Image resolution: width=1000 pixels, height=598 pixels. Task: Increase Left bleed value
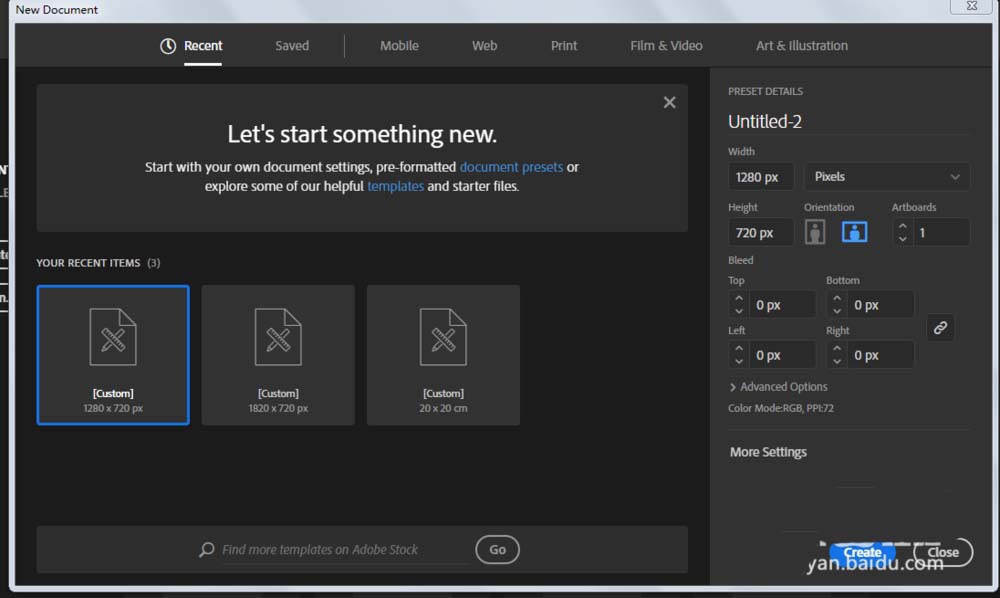(x=739, y=349)
